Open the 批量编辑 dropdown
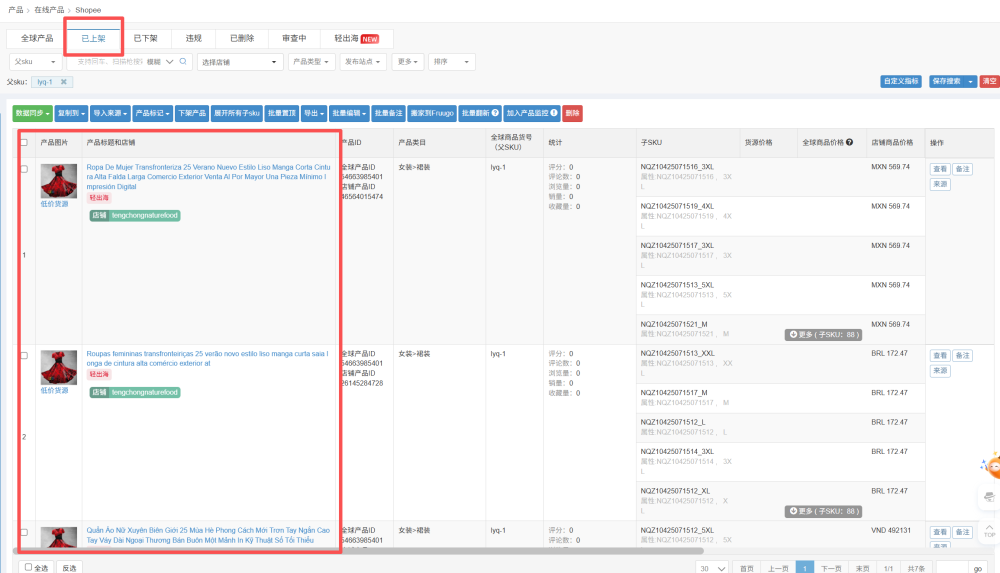Viewport: 1000px width, 573px height. 349,113
